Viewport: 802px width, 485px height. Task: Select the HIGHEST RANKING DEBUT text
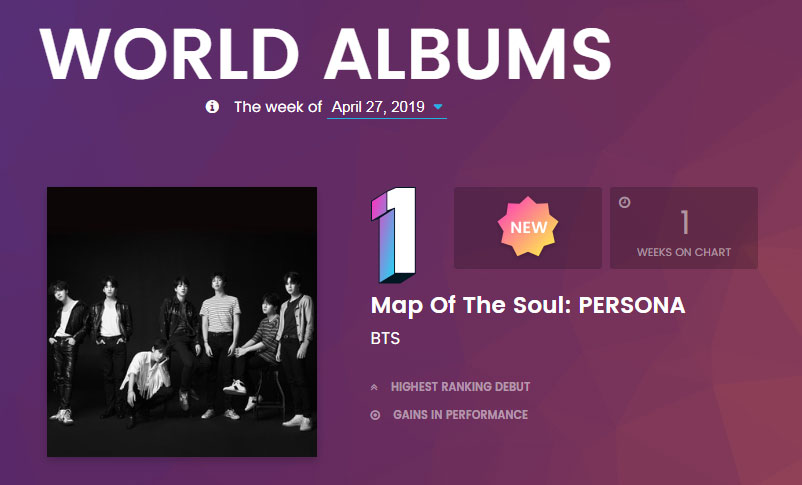[460, 387]
